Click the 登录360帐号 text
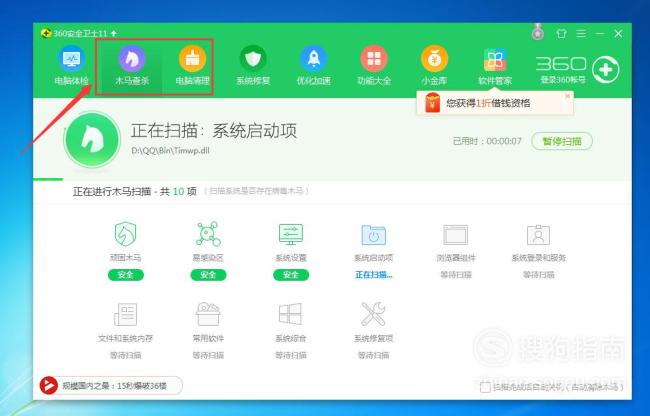 tap(562, 80)
